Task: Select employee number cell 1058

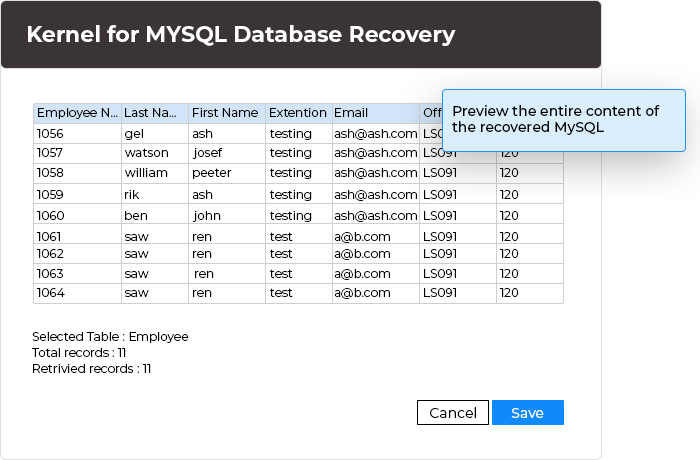Action: point(77,173)
